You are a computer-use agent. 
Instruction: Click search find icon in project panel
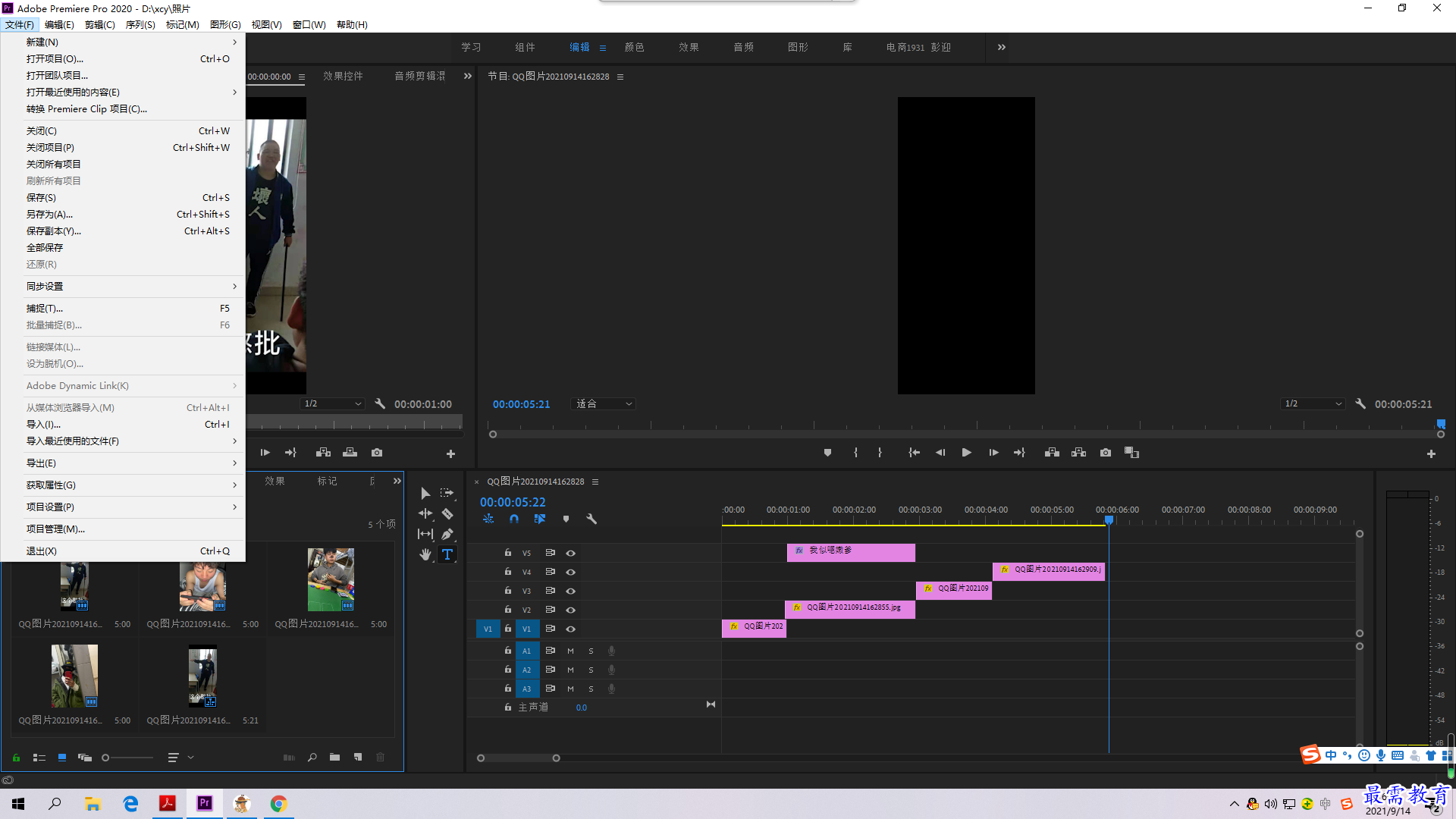point(312,757)
